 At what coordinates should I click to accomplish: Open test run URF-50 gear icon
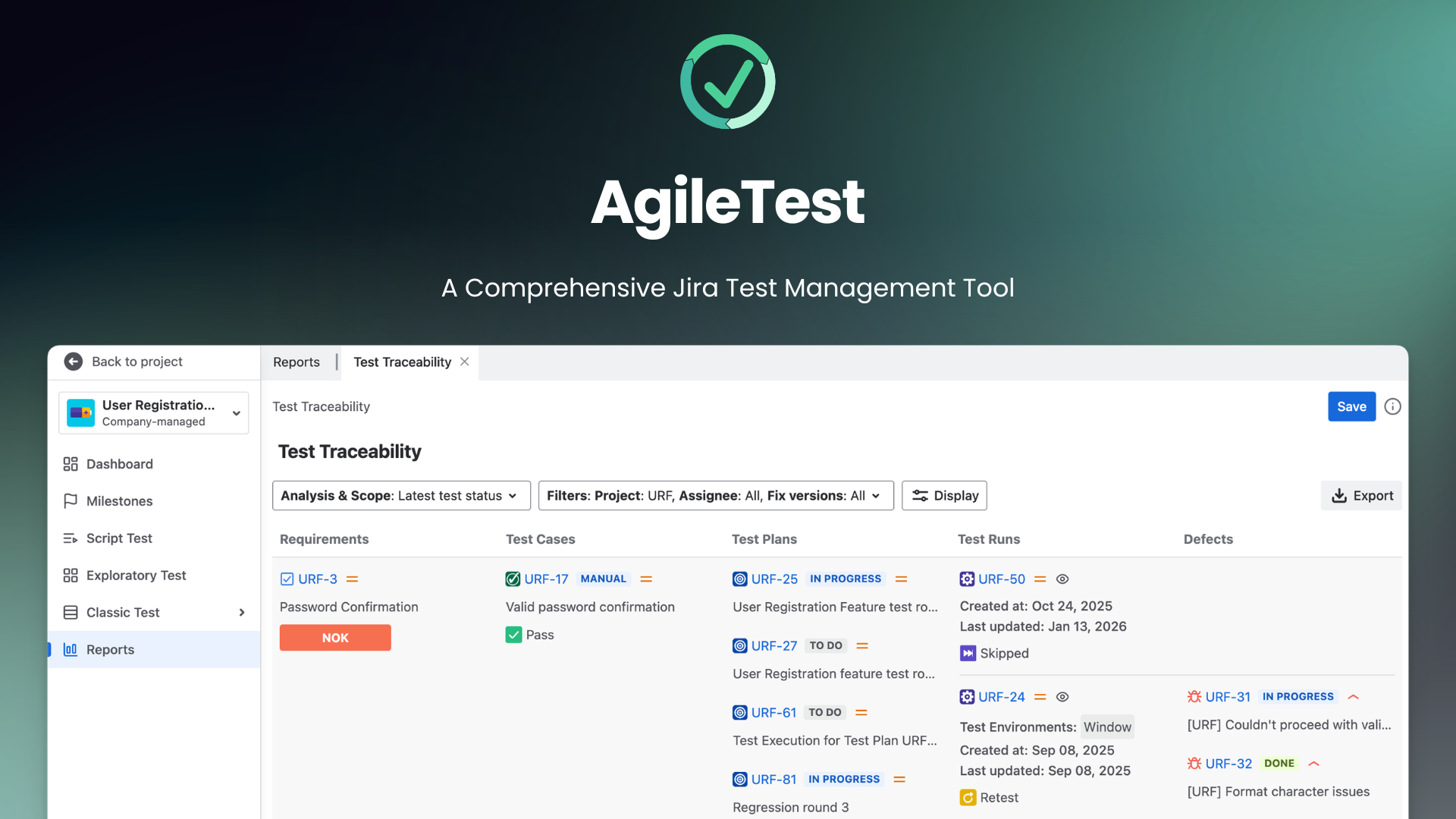pyautogui.click(x=966, y=579)
